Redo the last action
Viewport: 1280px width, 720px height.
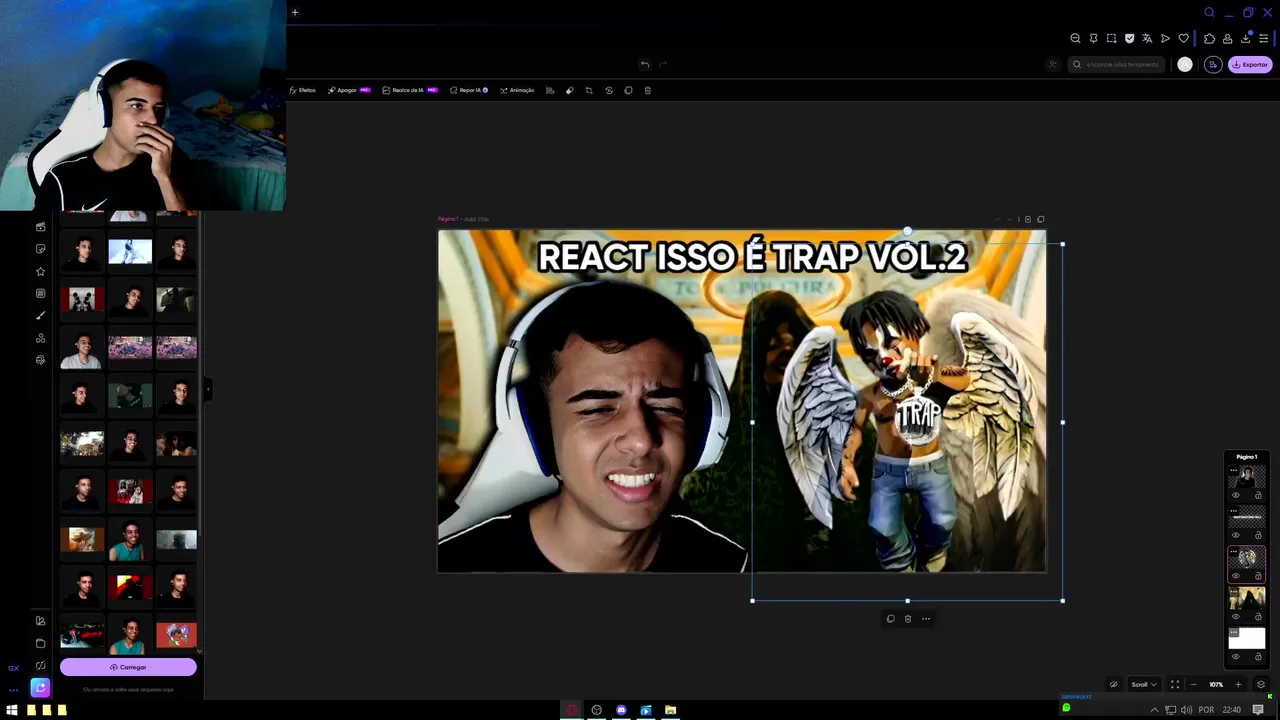coord(663,64)
